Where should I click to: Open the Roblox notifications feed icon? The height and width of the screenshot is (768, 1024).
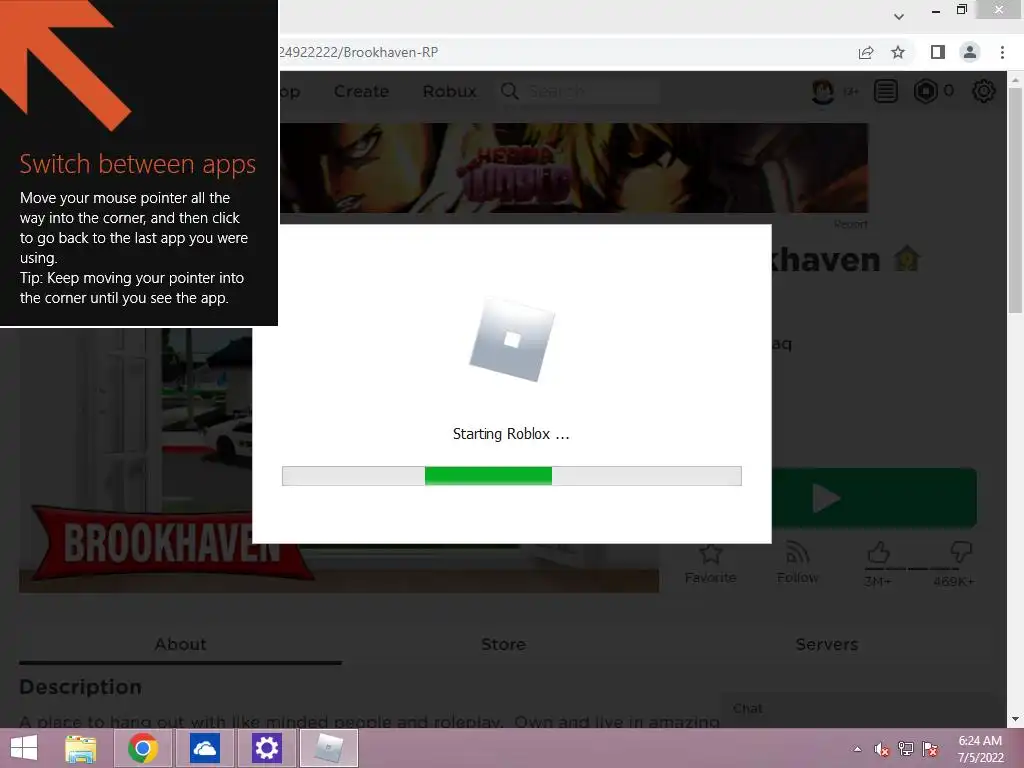click(x=886, y=91)
